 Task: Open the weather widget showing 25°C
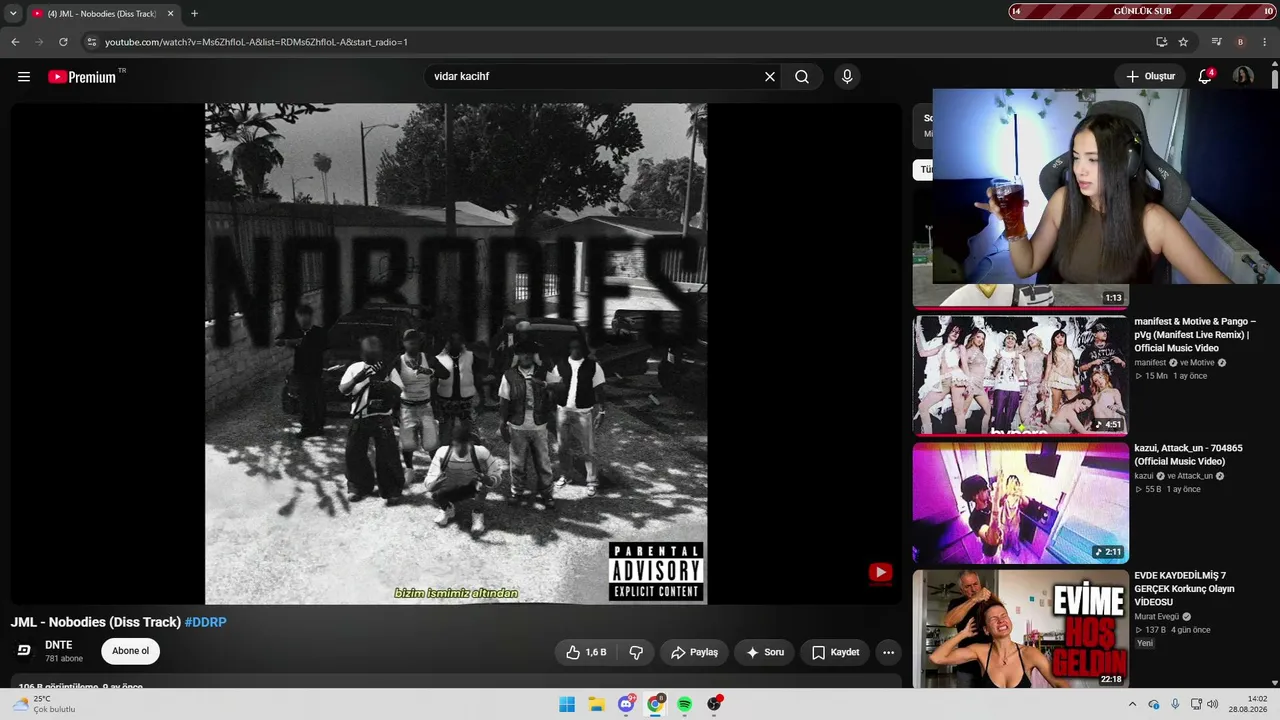point(43,704)
